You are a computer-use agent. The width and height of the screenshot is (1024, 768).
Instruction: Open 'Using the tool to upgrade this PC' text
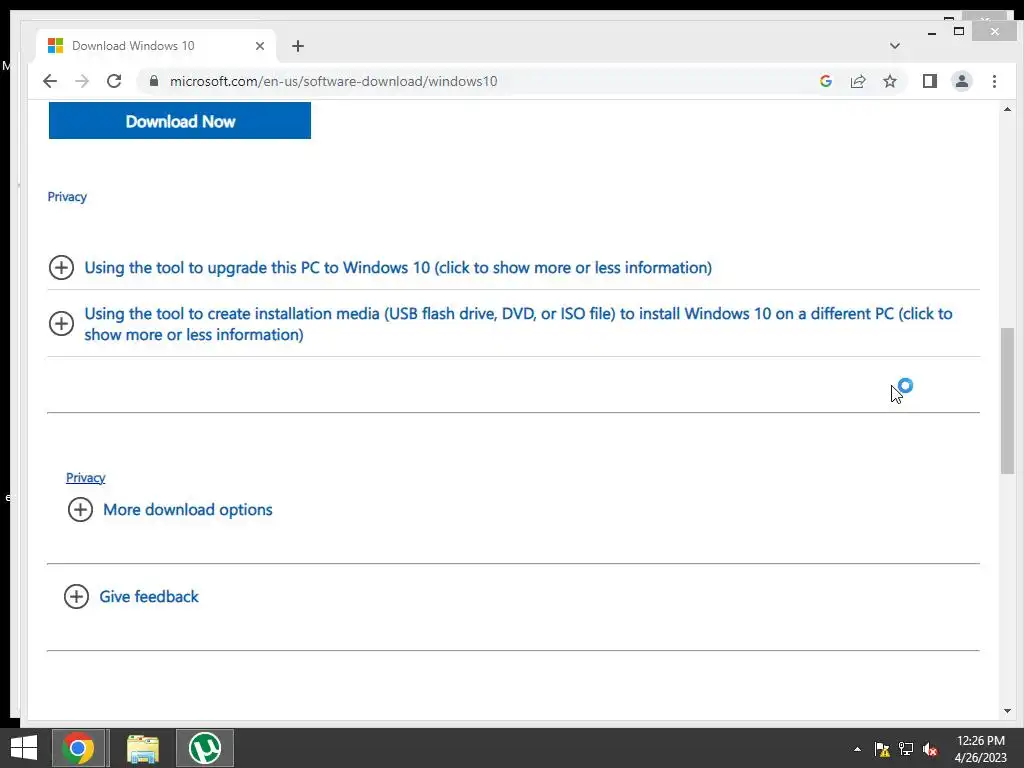pos(398,268)
